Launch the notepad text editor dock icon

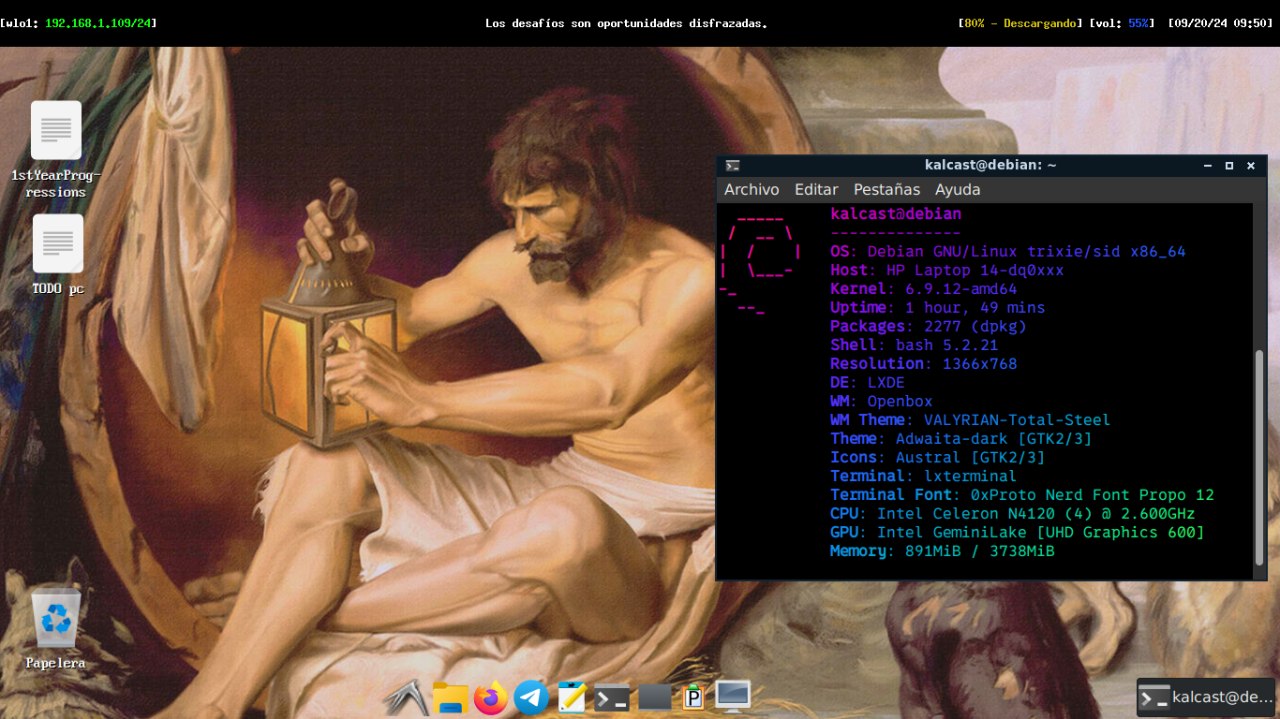pyautogui.click(x=572, y=697)
